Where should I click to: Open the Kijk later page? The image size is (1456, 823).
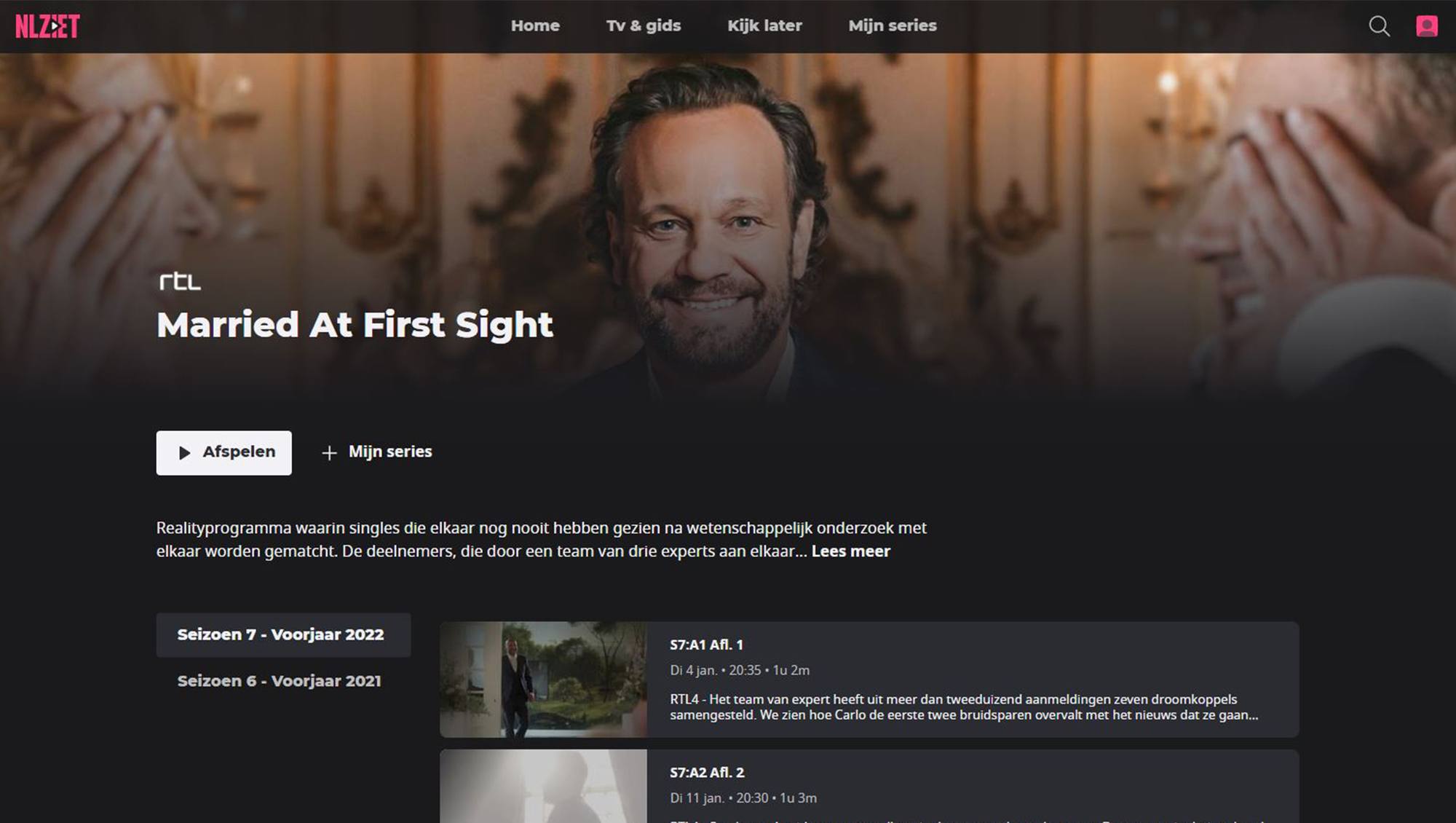pos(764,25)
